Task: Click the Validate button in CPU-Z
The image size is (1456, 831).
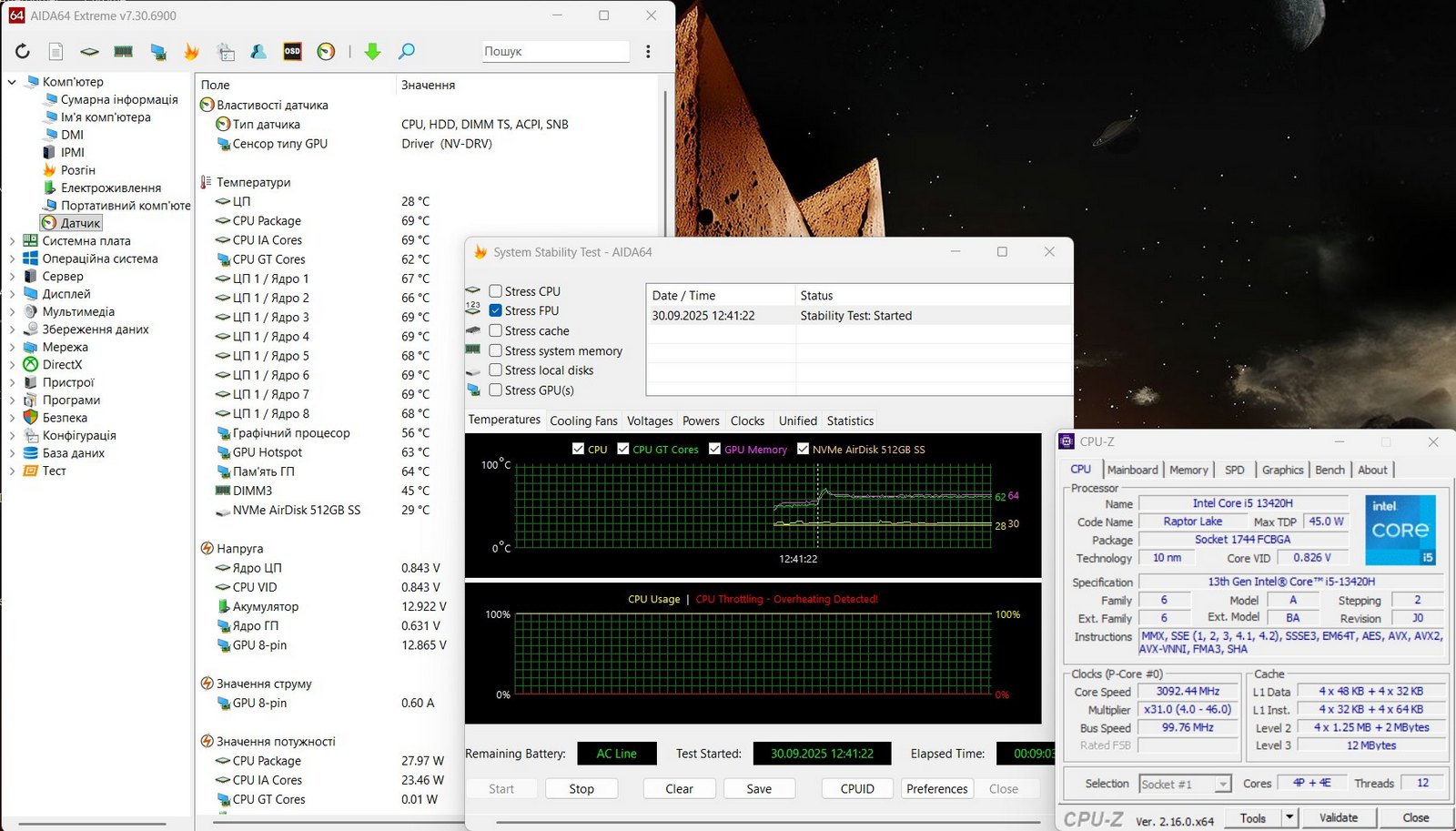Action: pyautogui.click(x=1338, y=817)
